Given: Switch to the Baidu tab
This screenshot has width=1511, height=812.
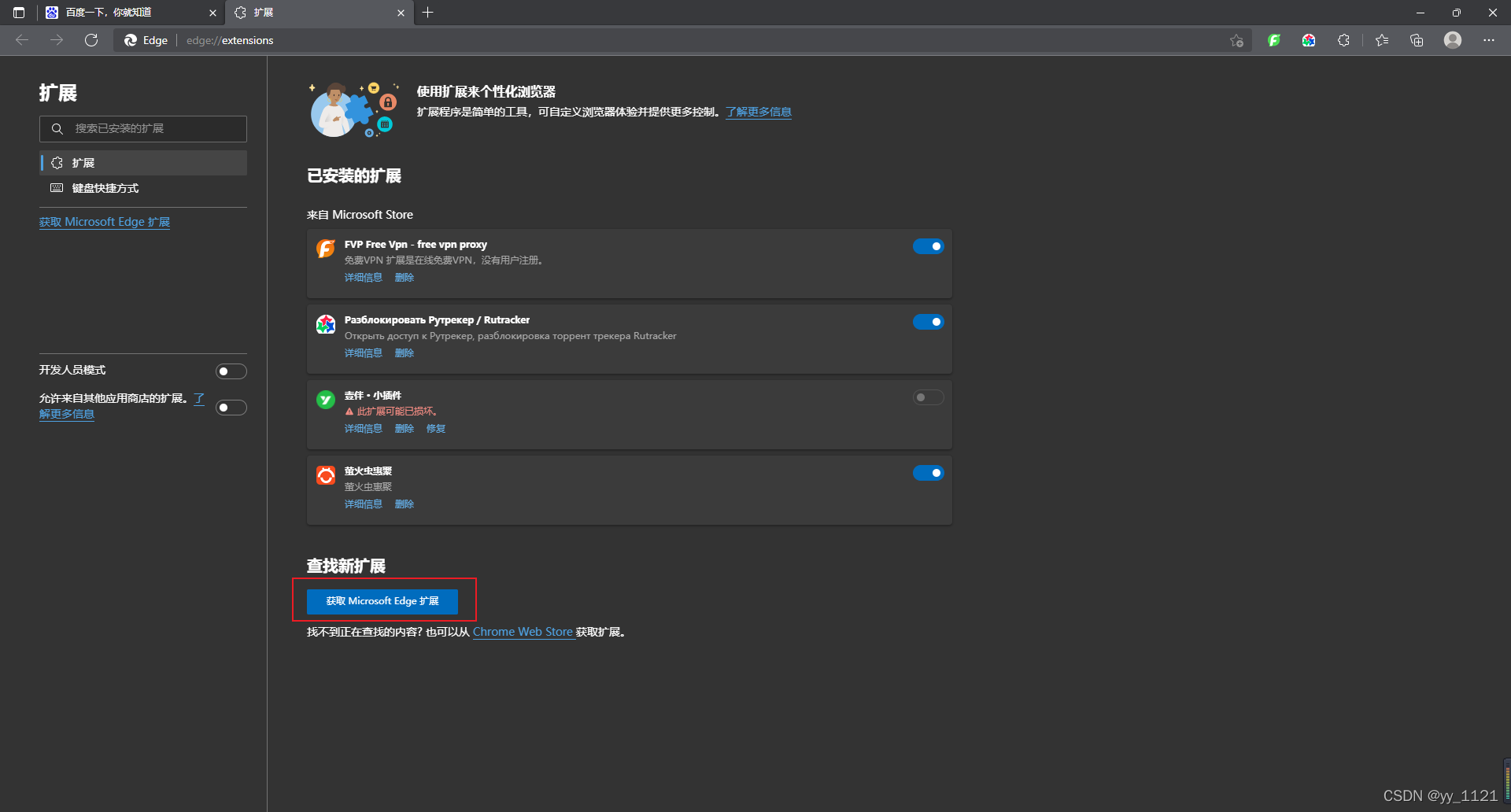Looking at the screenshot, I should pos(131,13).
